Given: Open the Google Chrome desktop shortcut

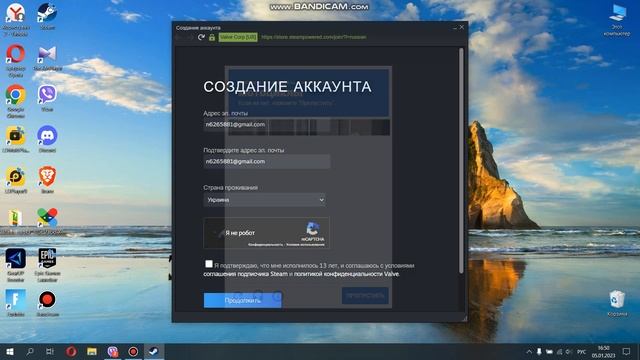Looking at the screenshot, I should pos(16,101).
